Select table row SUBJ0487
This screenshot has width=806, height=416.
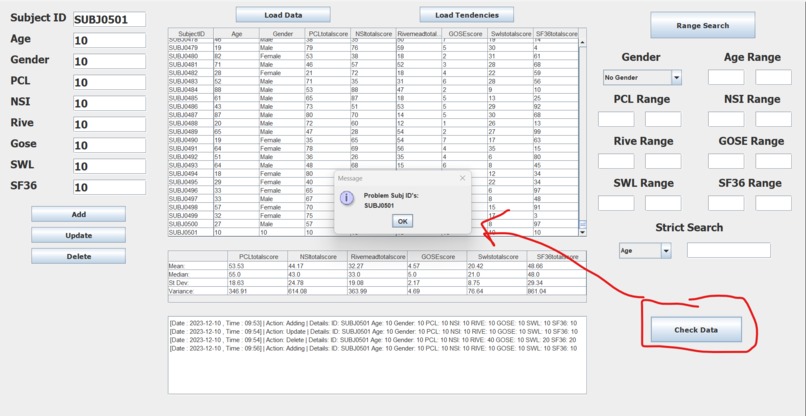point(373,115)
